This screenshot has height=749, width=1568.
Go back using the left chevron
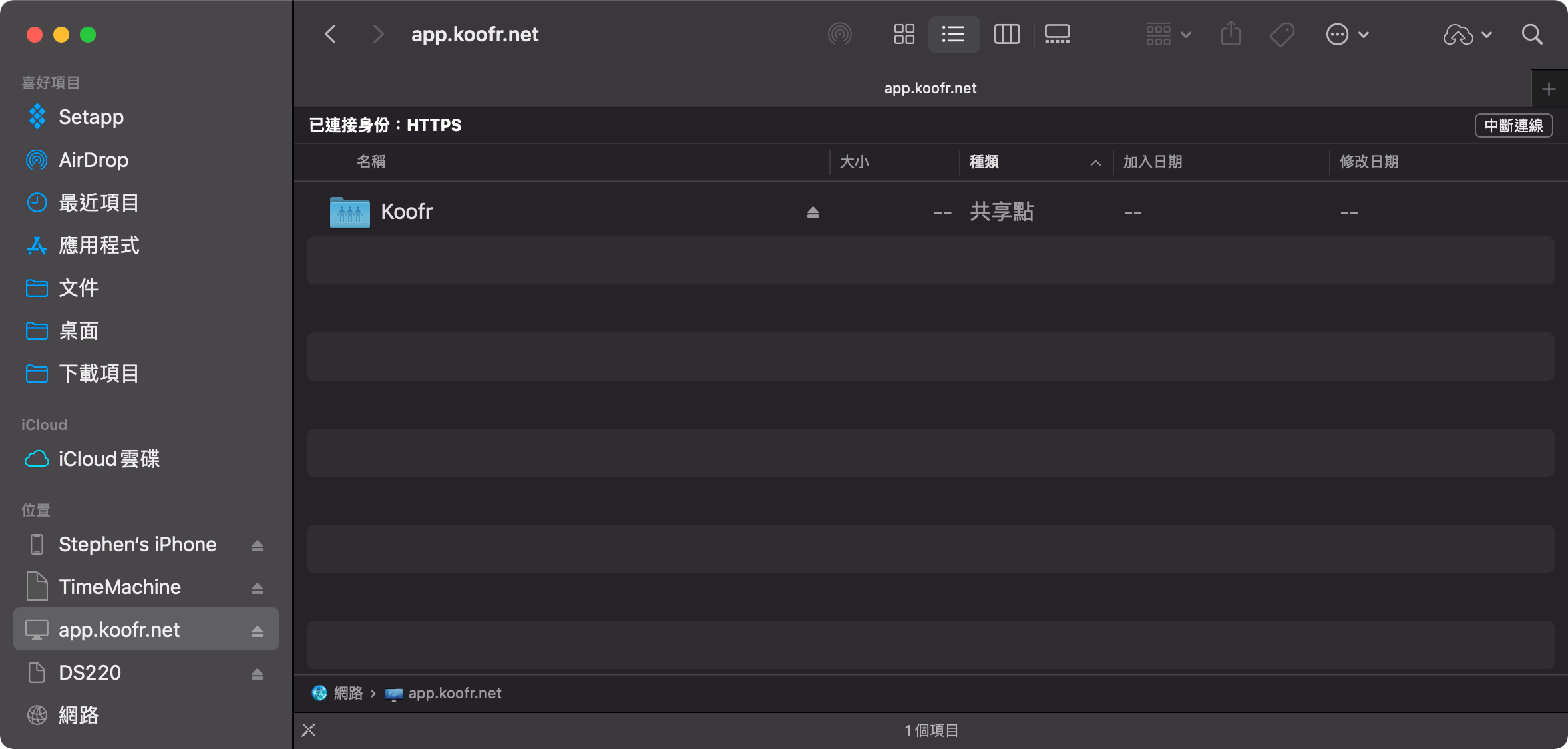tap(331, 34)
